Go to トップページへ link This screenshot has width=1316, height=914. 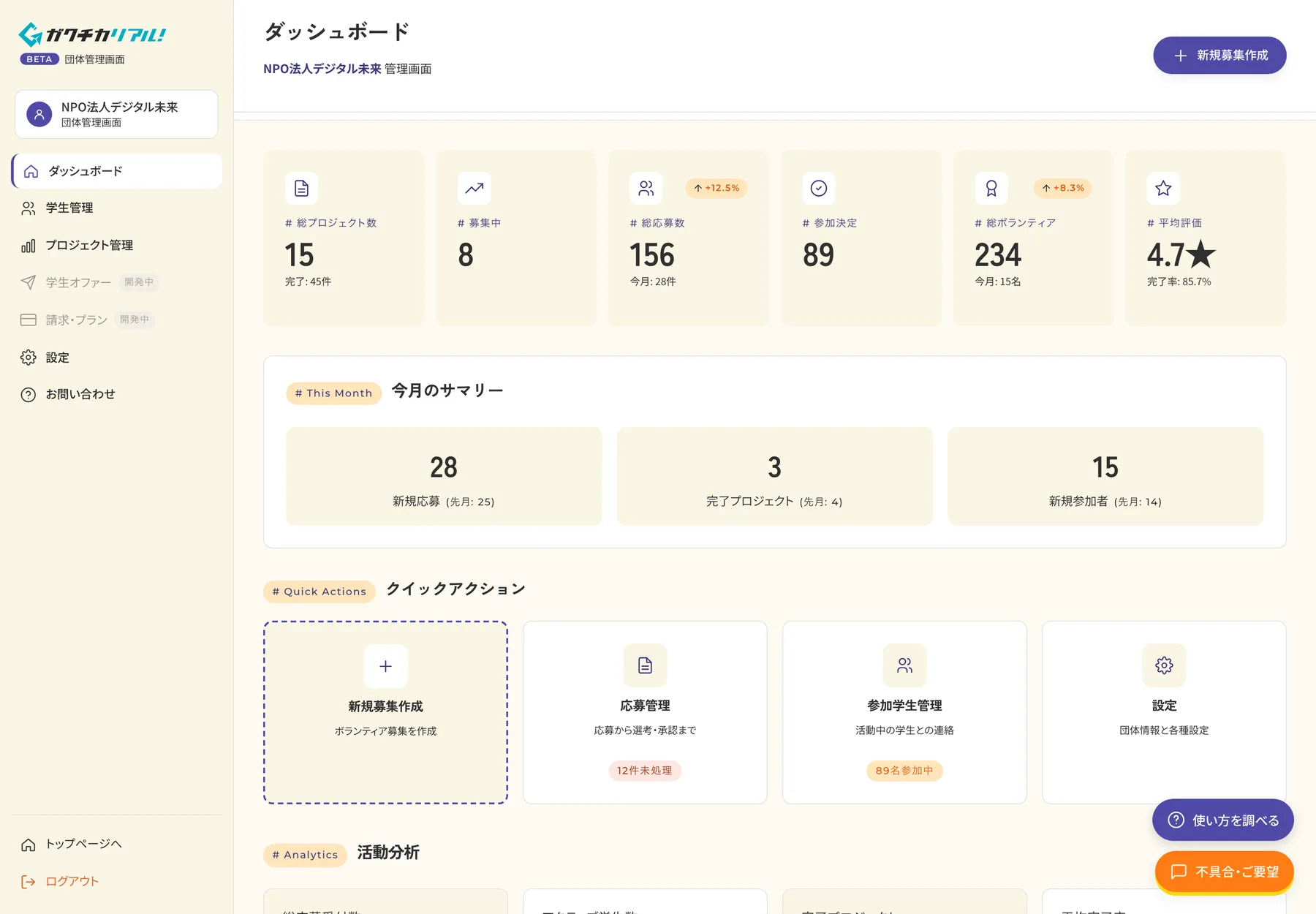pyautogui.click(x=117, y=845)
